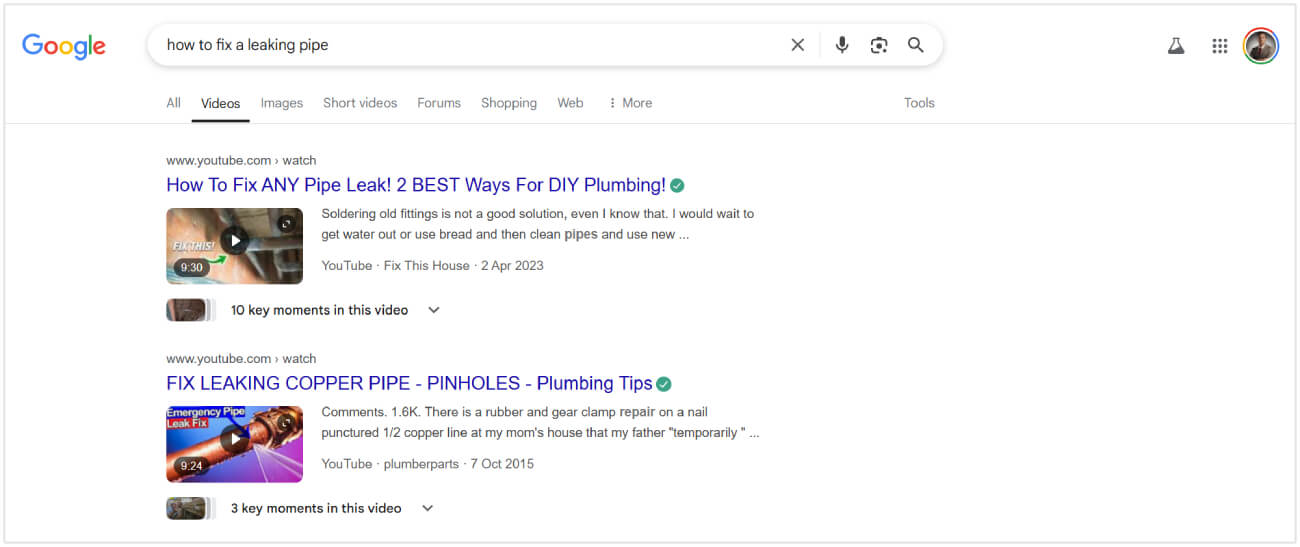Click '10 key moments in this video' text
1300x547 pixels.
point(319,310)
